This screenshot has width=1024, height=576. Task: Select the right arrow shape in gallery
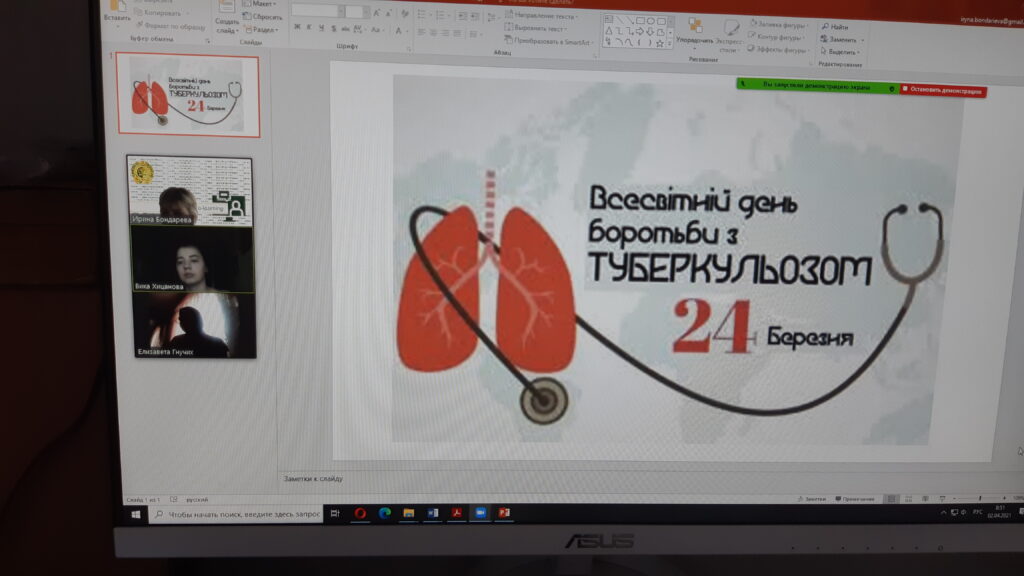(640, 31)
